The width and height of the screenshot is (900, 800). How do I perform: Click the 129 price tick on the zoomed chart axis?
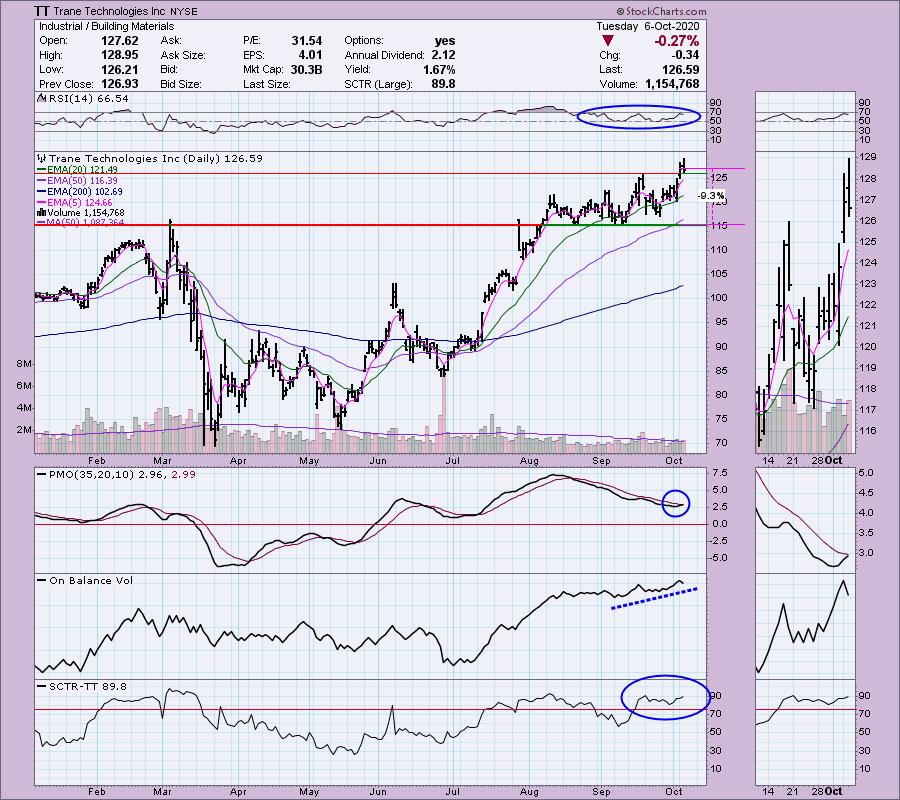point(868,157)
